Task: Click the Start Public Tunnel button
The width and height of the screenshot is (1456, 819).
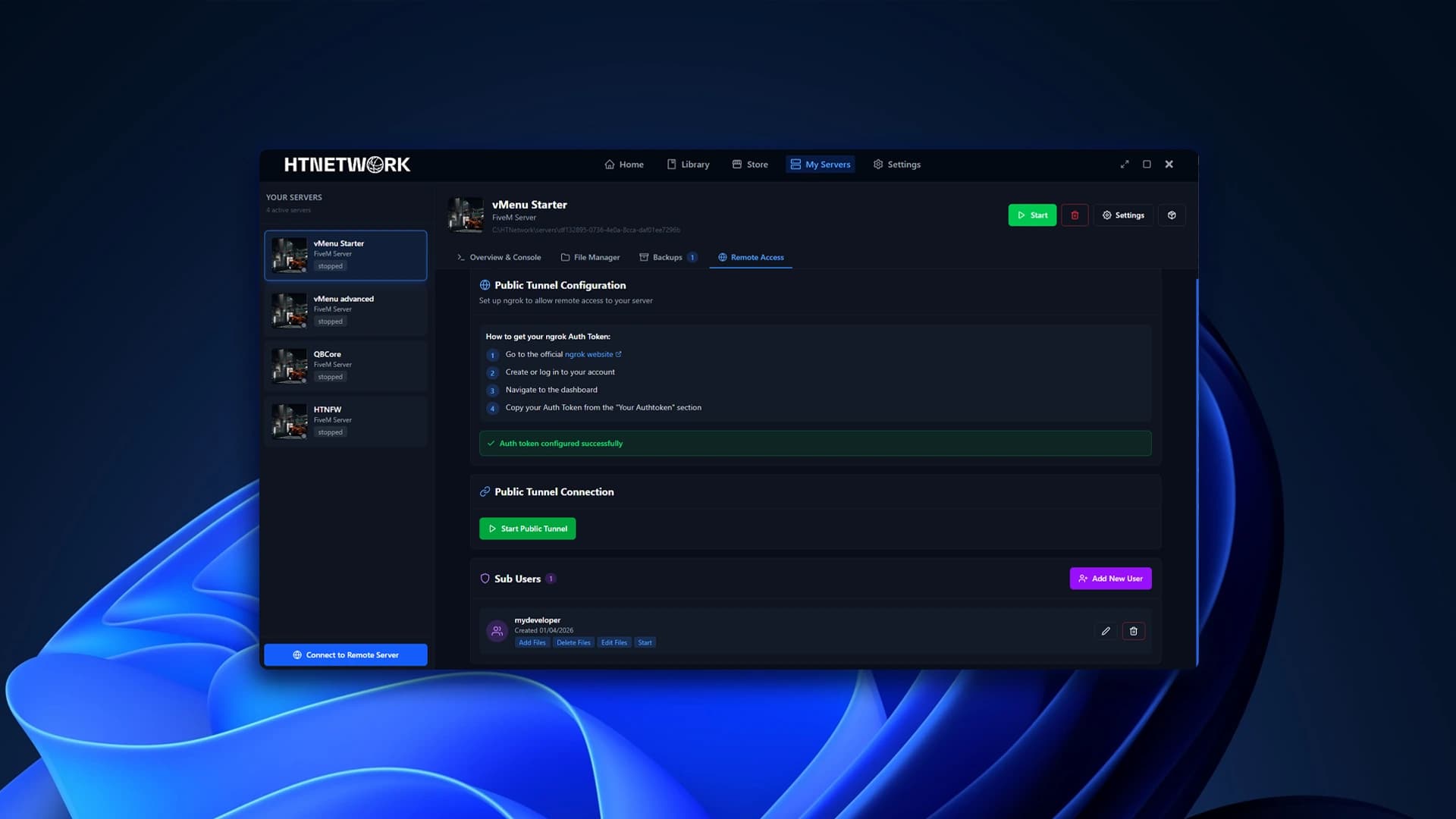Action: [x=527, y=528]
